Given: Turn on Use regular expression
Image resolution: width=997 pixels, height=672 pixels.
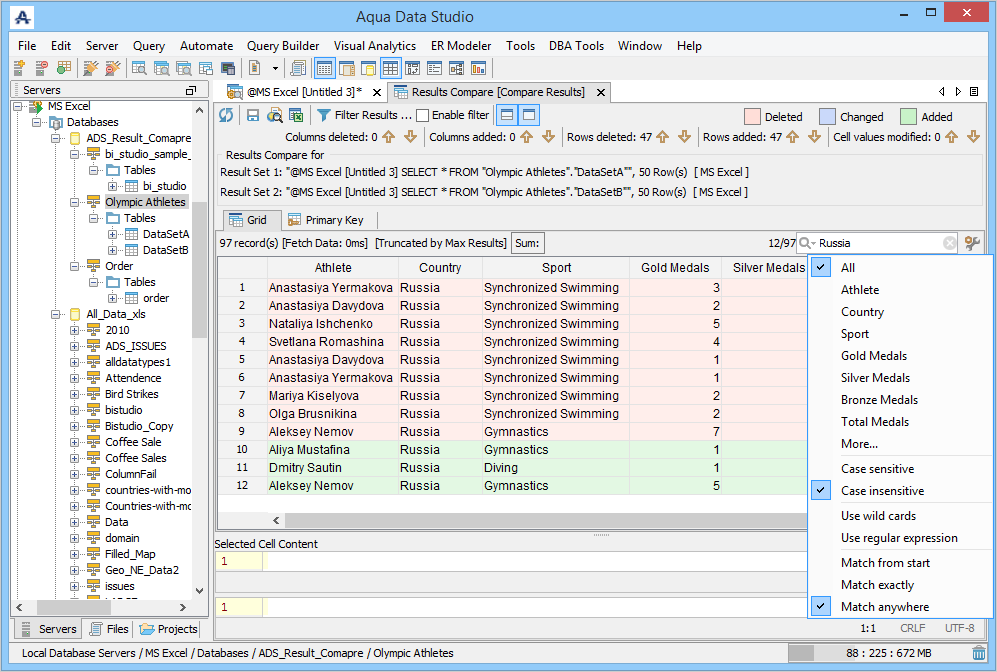Looking at the screenshot, I should [x=899, y=538].
